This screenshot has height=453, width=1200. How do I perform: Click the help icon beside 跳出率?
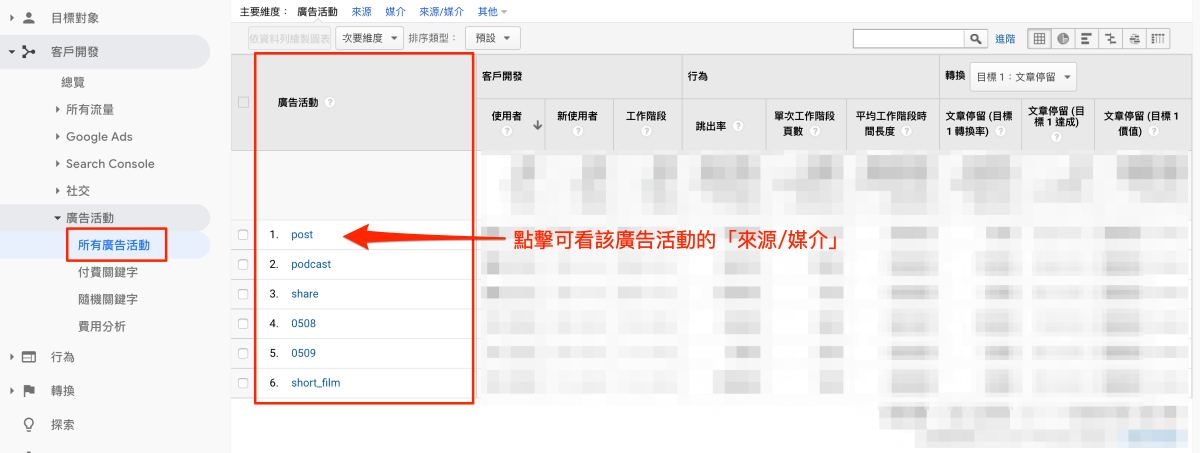738,126
